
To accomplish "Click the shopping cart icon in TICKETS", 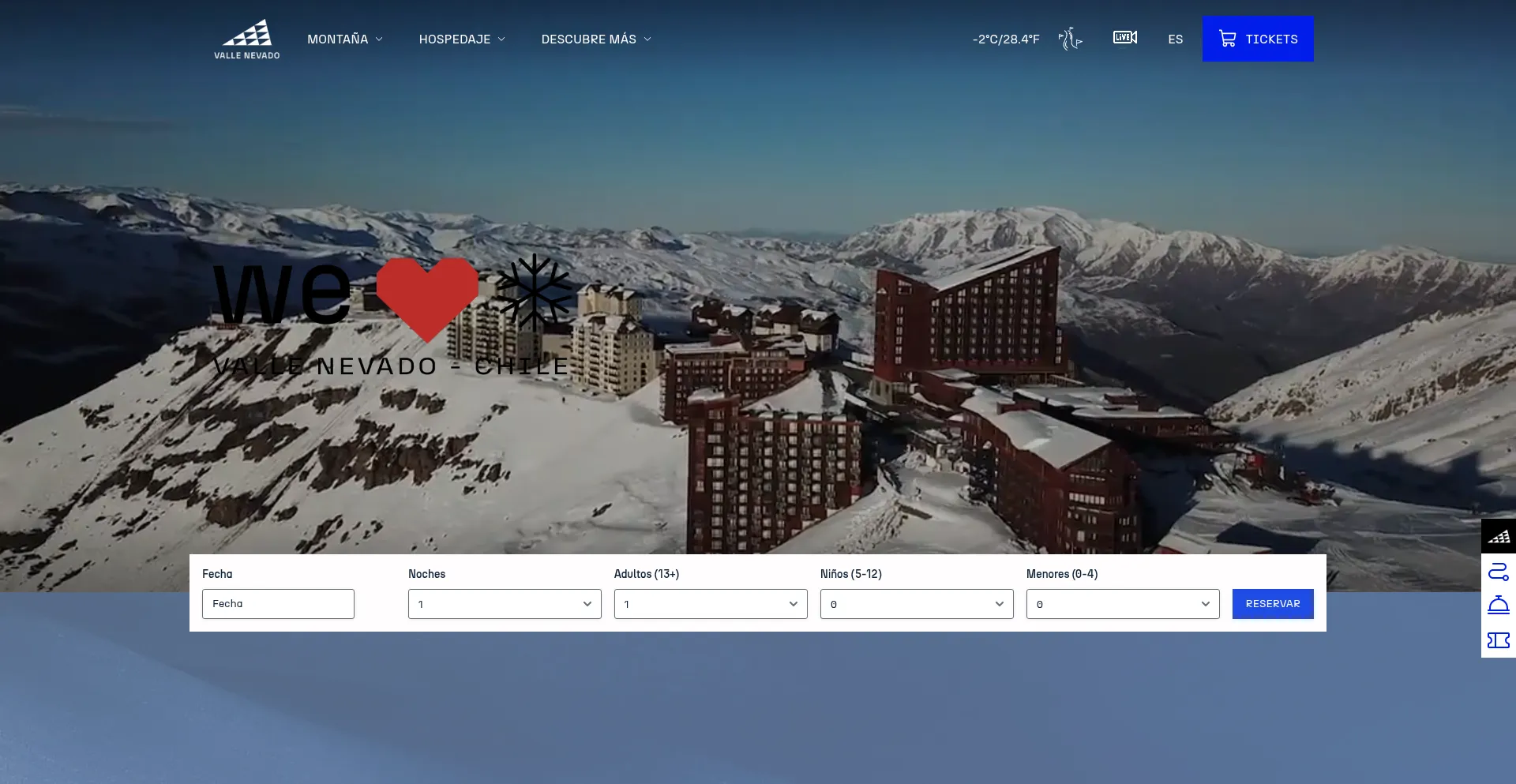I will point(1227,39).
